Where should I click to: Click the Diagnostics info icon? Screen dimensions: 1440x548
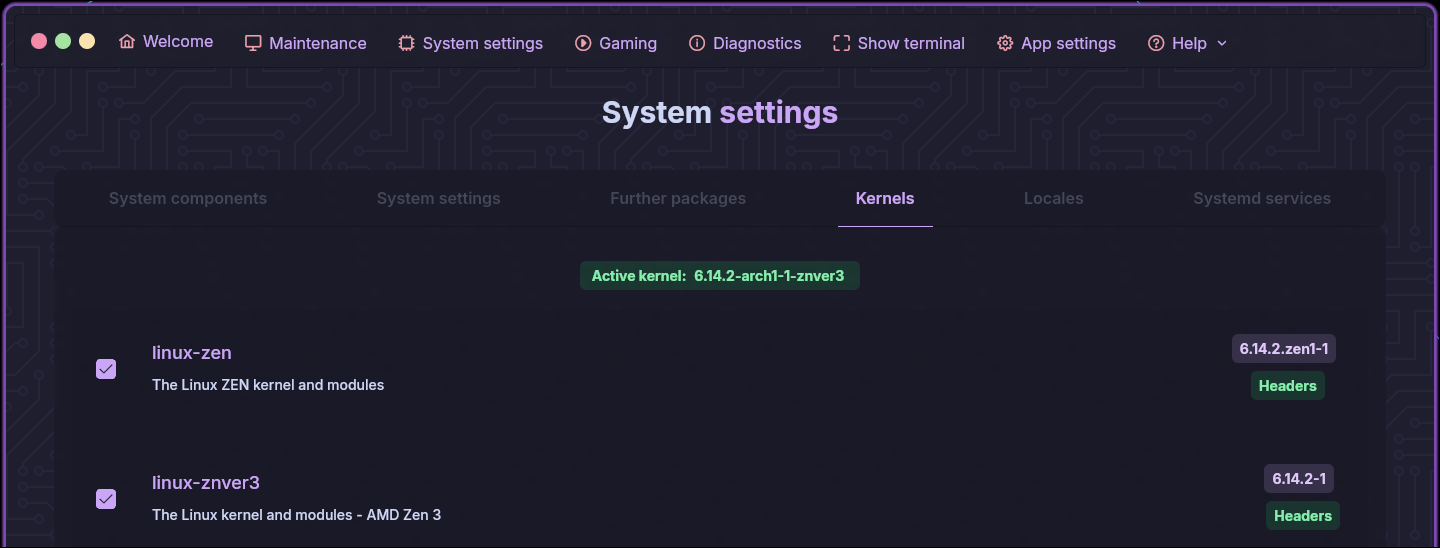697,43
